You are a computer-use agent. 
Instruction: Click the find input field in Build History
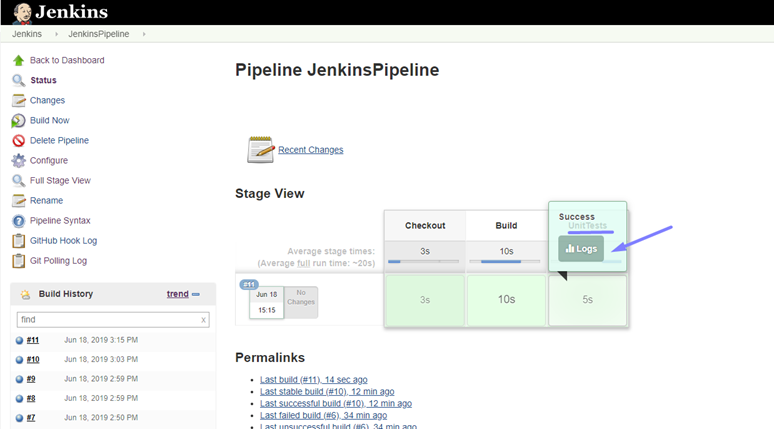(113, 320)
